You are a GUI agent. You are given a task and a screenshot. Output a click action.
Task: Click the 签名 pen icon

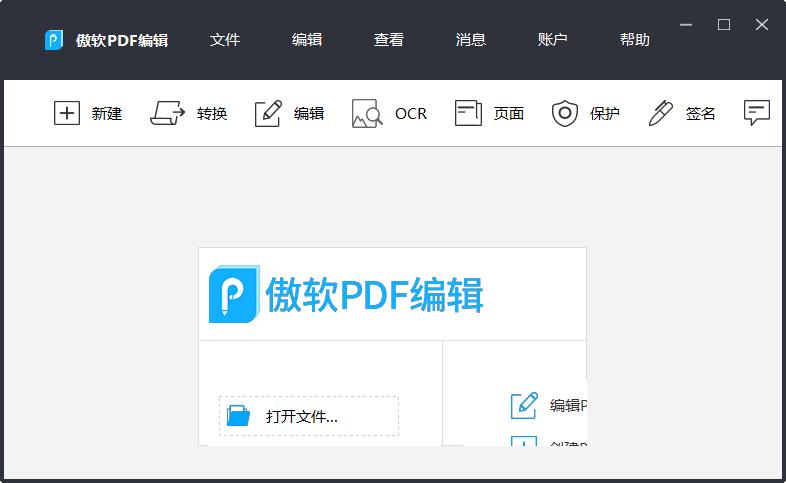tap(661, 113)
